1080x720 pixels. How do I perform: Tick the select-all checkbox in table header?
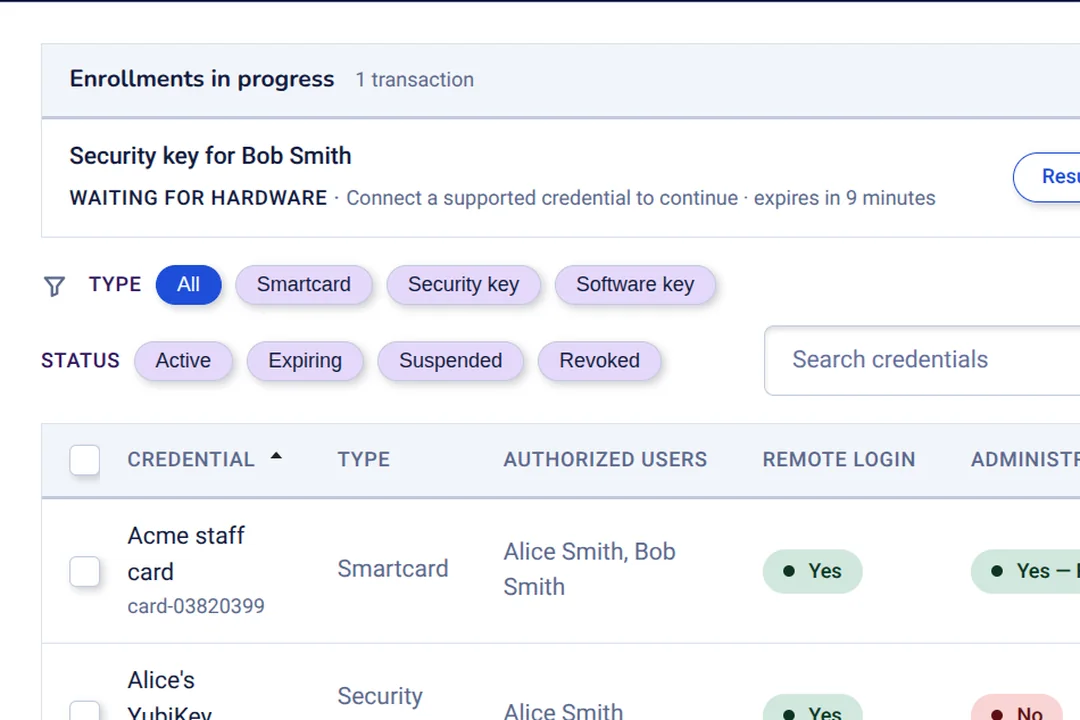click(x=85, y=460)
